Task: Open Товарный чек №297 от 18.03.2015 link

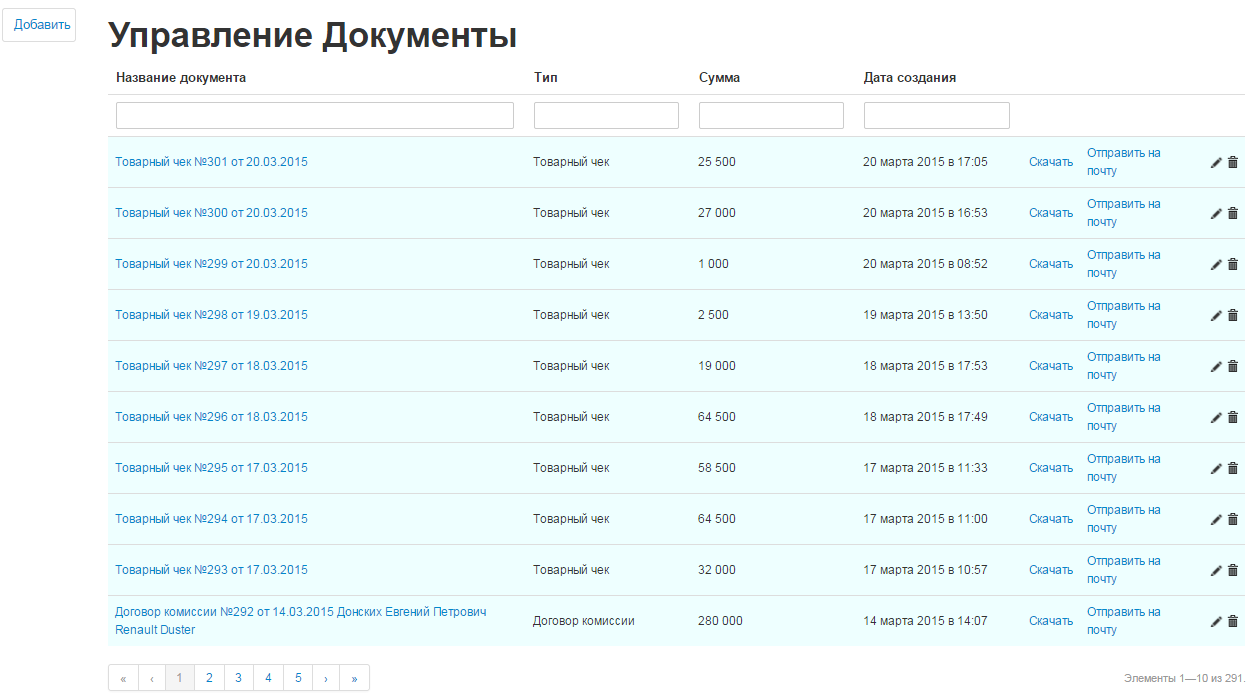Action: pyautogui.click(x=211, y=366)
